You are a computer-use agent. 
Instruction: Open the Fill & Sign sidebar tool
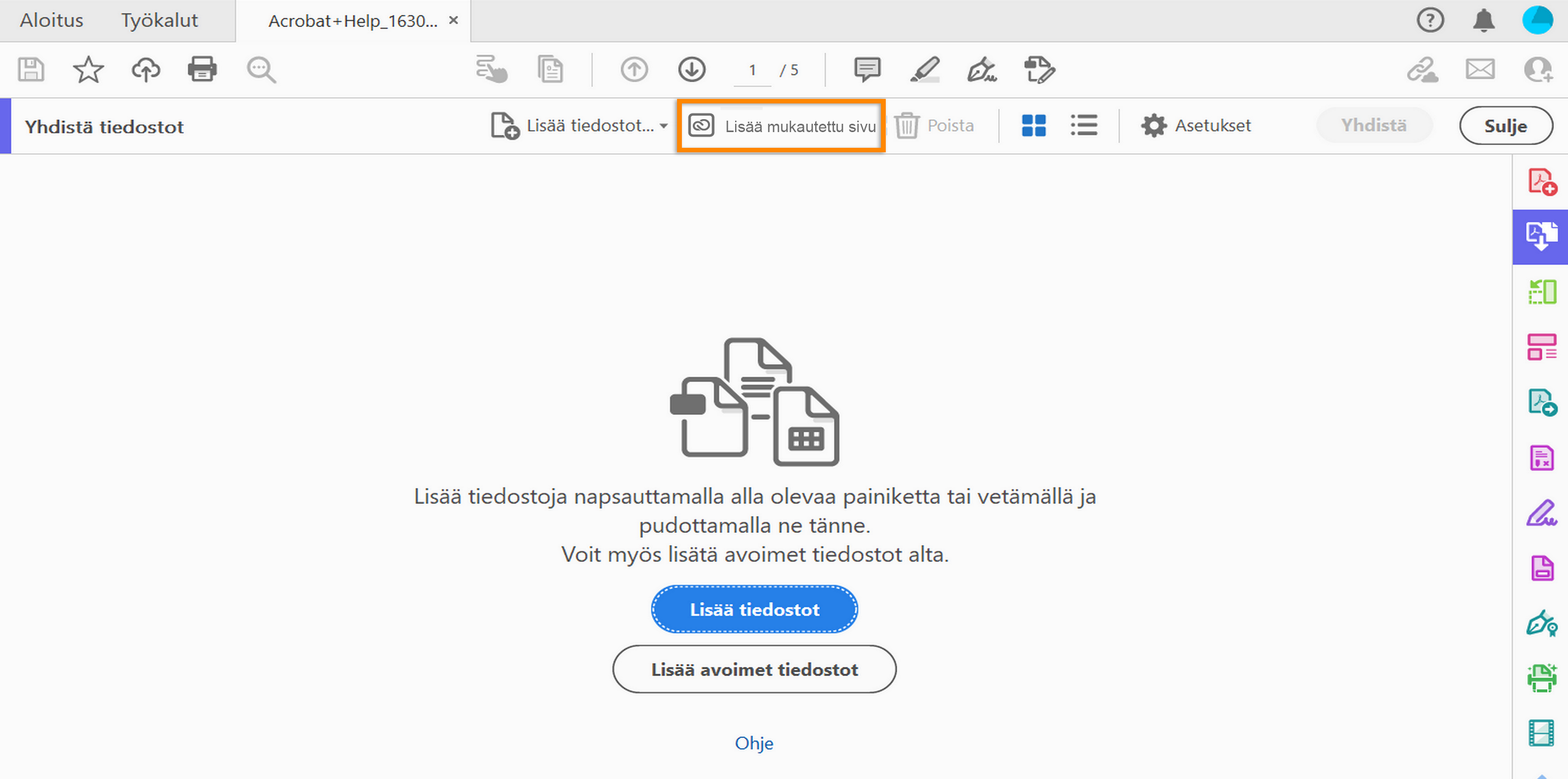click(1541, 514)
